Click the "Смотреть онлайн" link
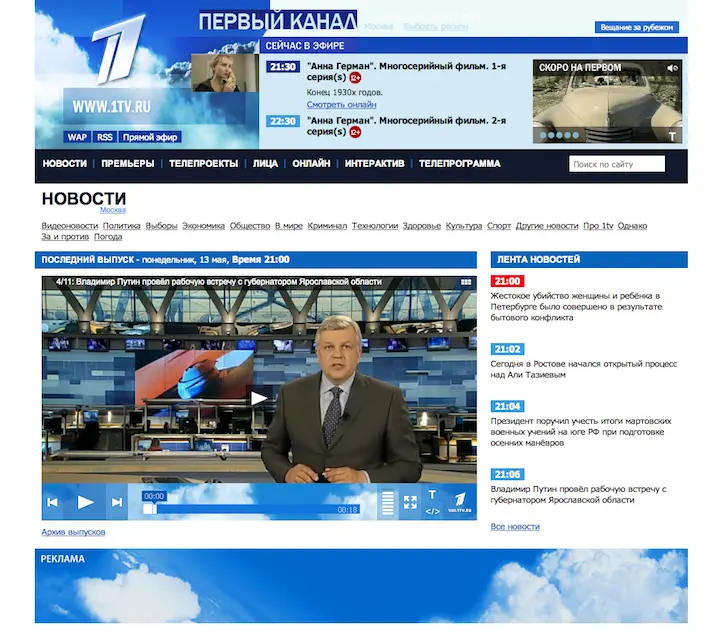The image size is (720, 639). (x=341, y=105)
